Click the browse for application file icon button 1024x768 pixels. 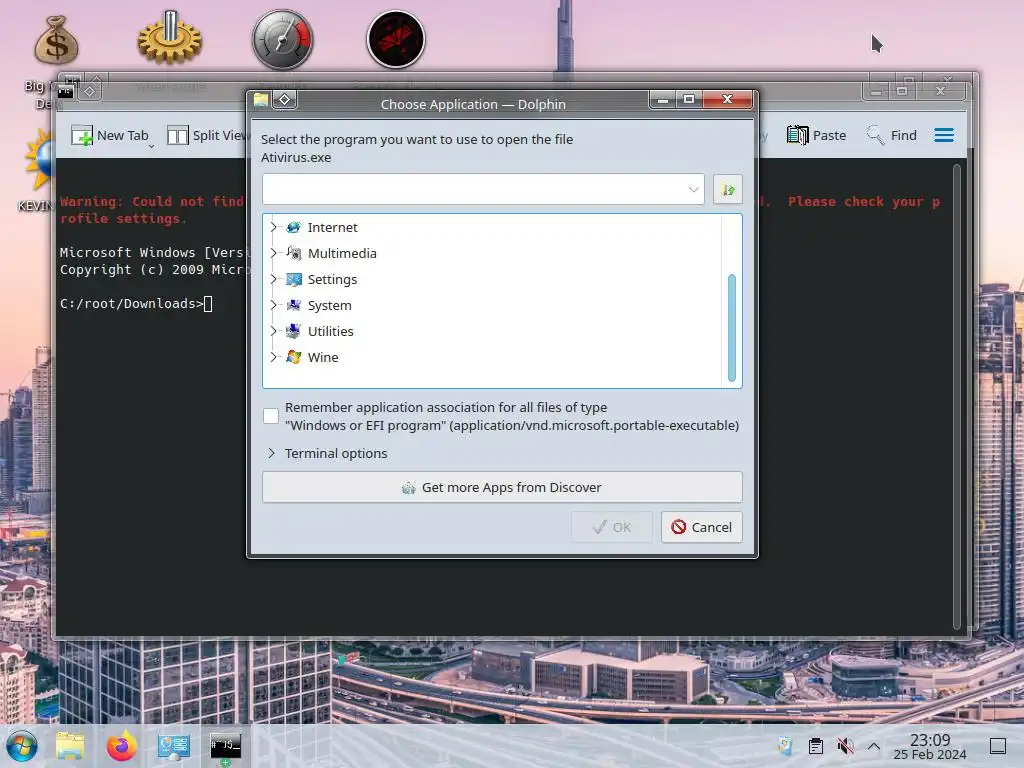(x=728, y=189)
